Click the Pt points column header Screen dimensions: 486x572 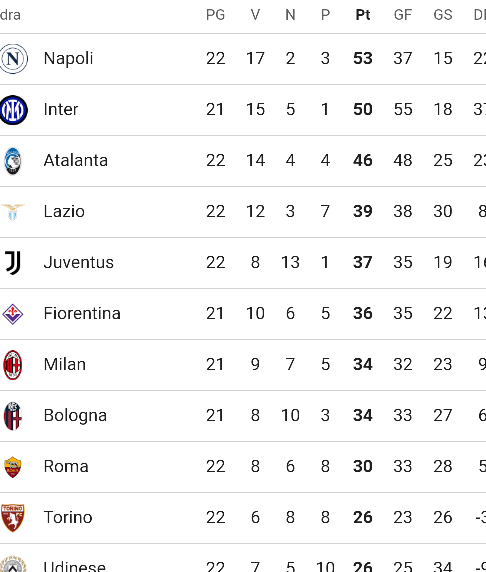(363, 15)
